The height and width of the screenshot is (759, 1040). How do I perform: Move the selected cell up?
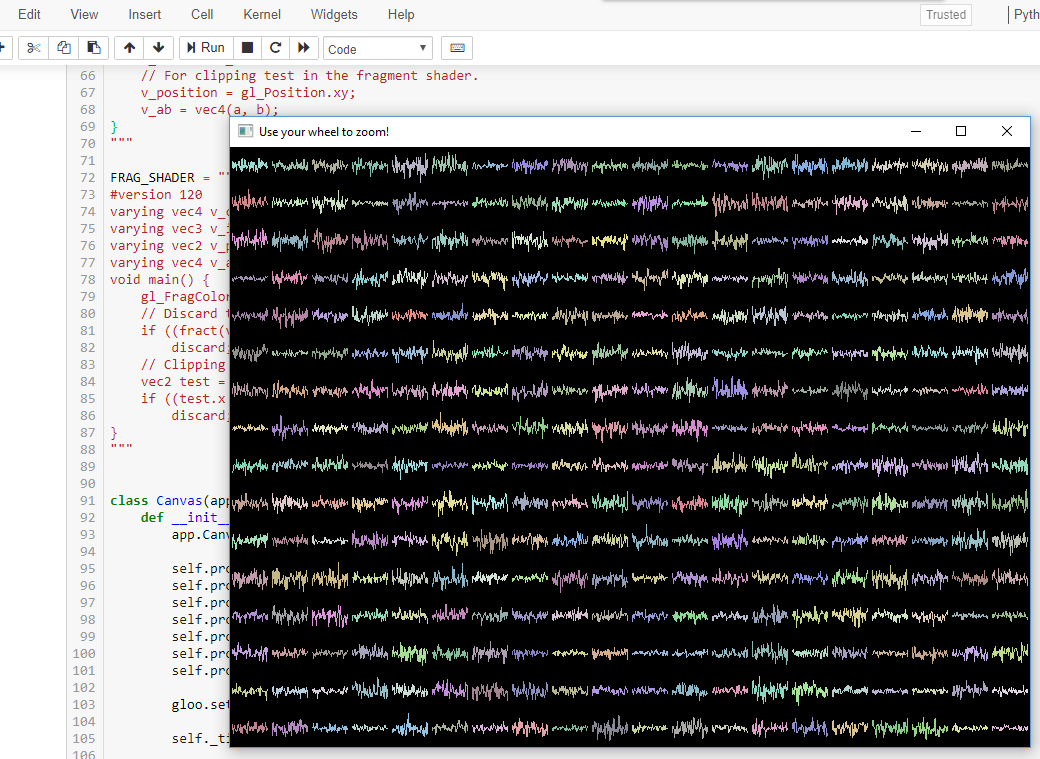coord(129,47)
